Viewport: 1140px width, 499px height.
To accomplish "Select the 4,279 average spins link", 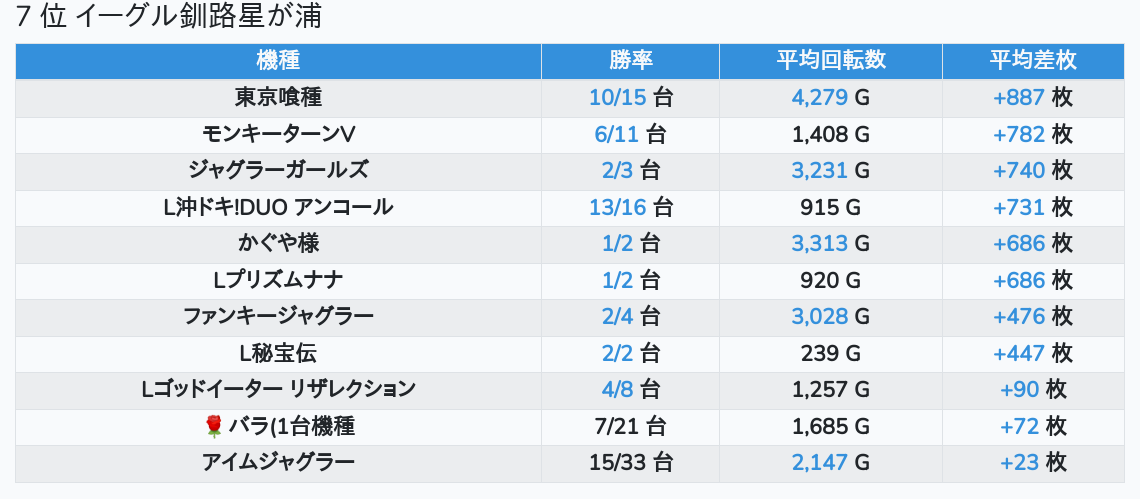I will tap(819, 98).
